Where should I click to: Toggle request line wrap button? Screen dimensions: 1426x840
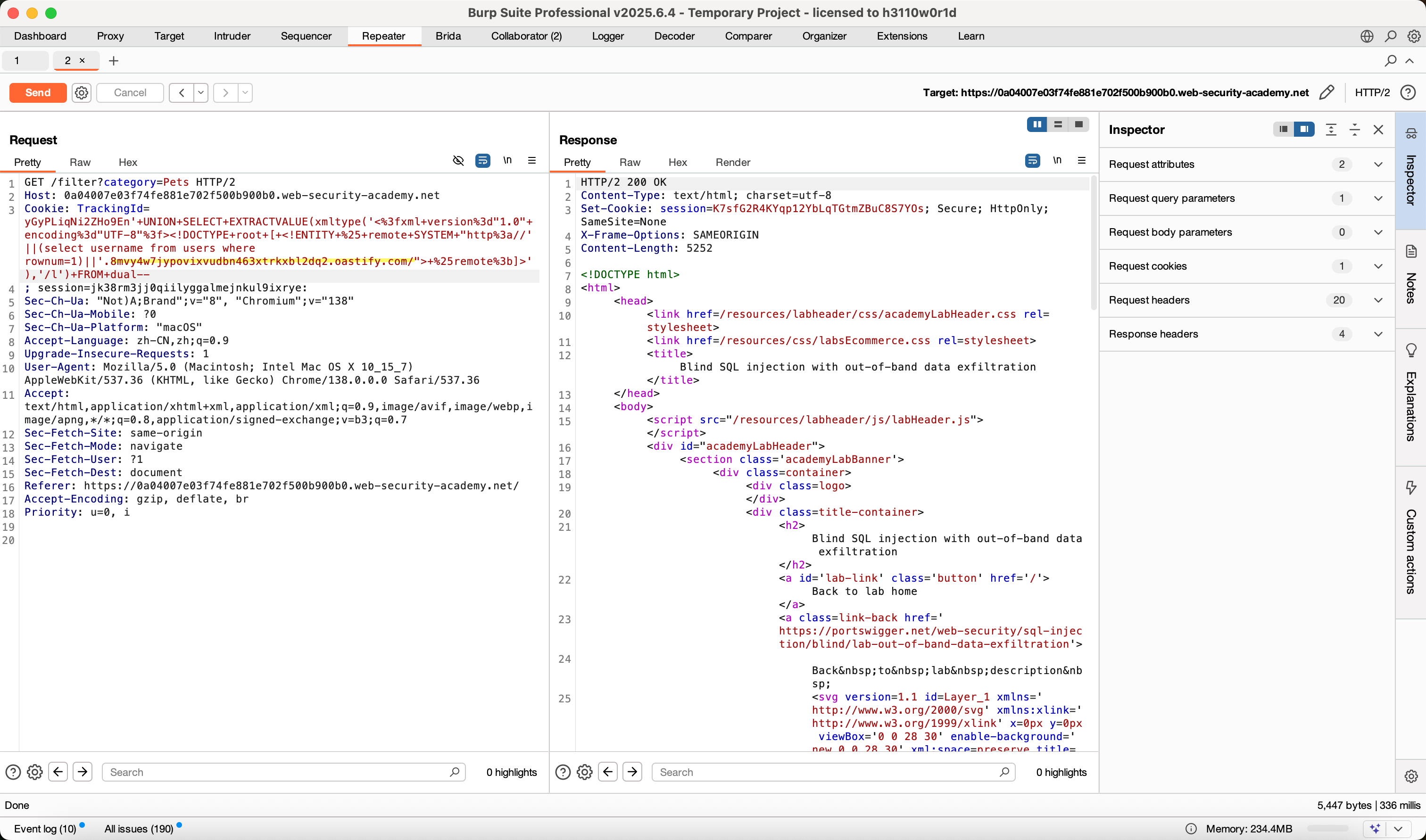(482, 160)
